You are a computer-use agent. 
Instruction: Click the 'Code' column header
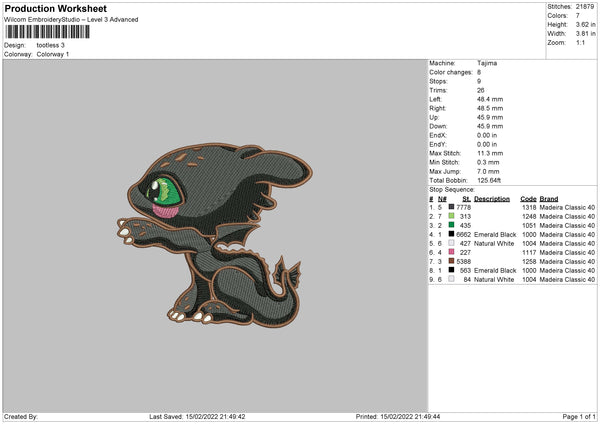point(528,199)
